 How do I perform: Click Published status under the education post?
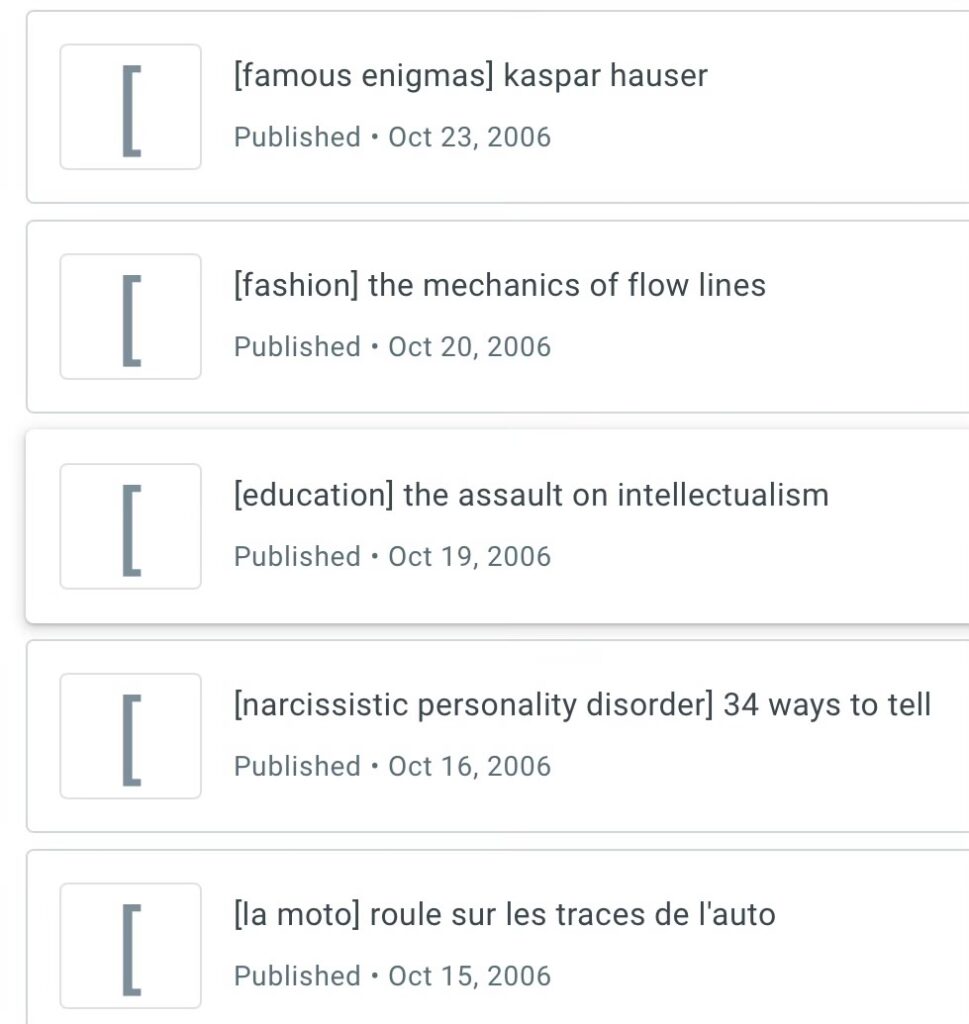click(297, 557)
